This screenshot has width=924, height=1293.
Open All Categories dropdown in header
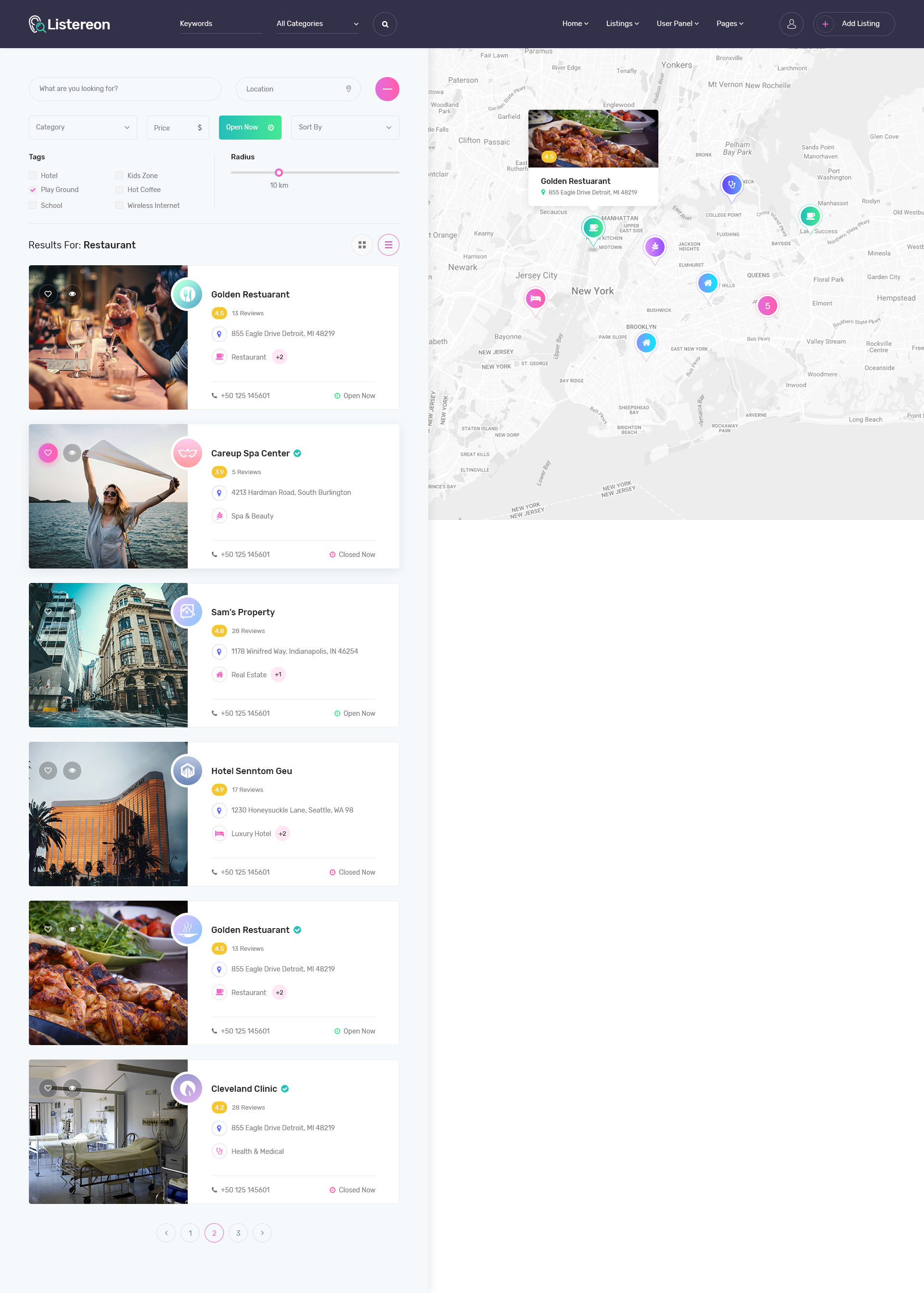coord(317,24)
